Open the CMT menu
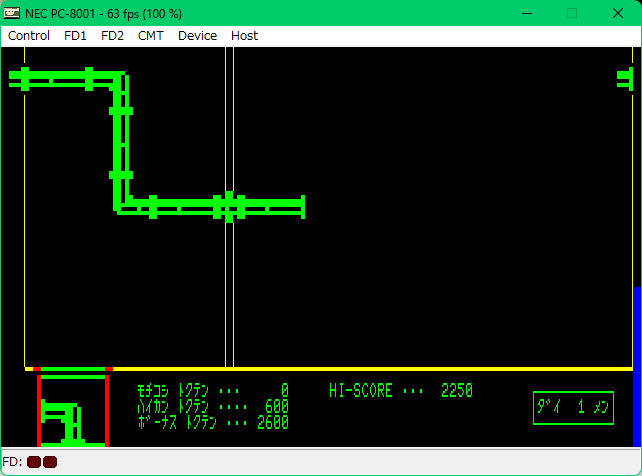Screen dimensions: 642x476 click(150, 36)
